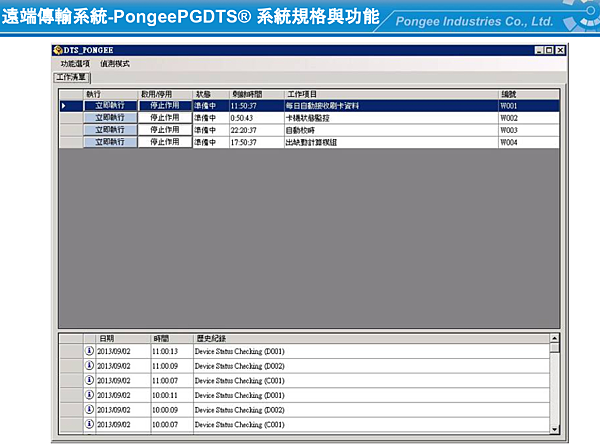
Task: Click log time cell 10:00:11
Action: click(x=172, y=395)
